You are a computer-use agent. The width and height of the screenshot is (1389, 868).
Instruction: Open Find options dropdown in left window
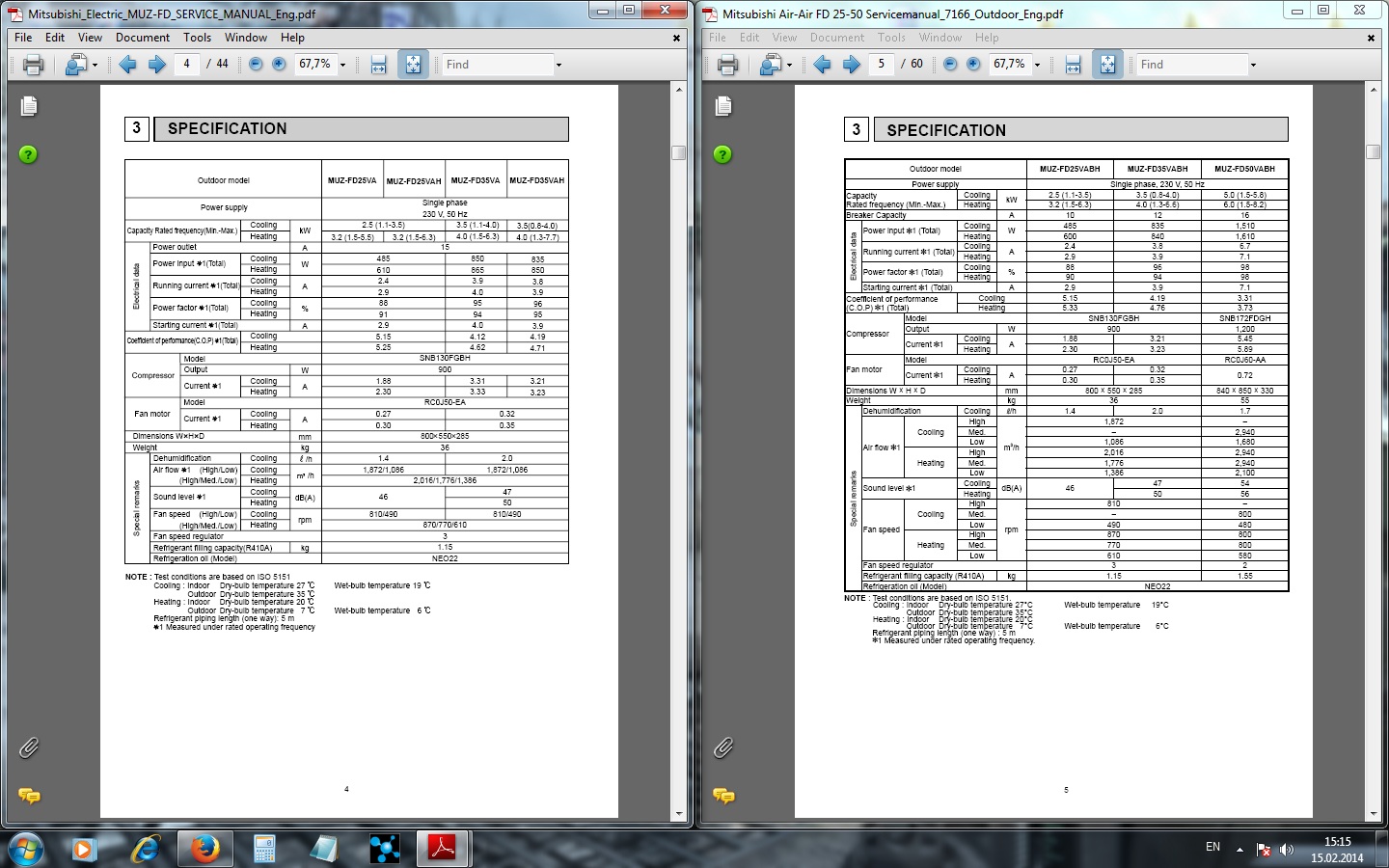(x=558, y=66)
